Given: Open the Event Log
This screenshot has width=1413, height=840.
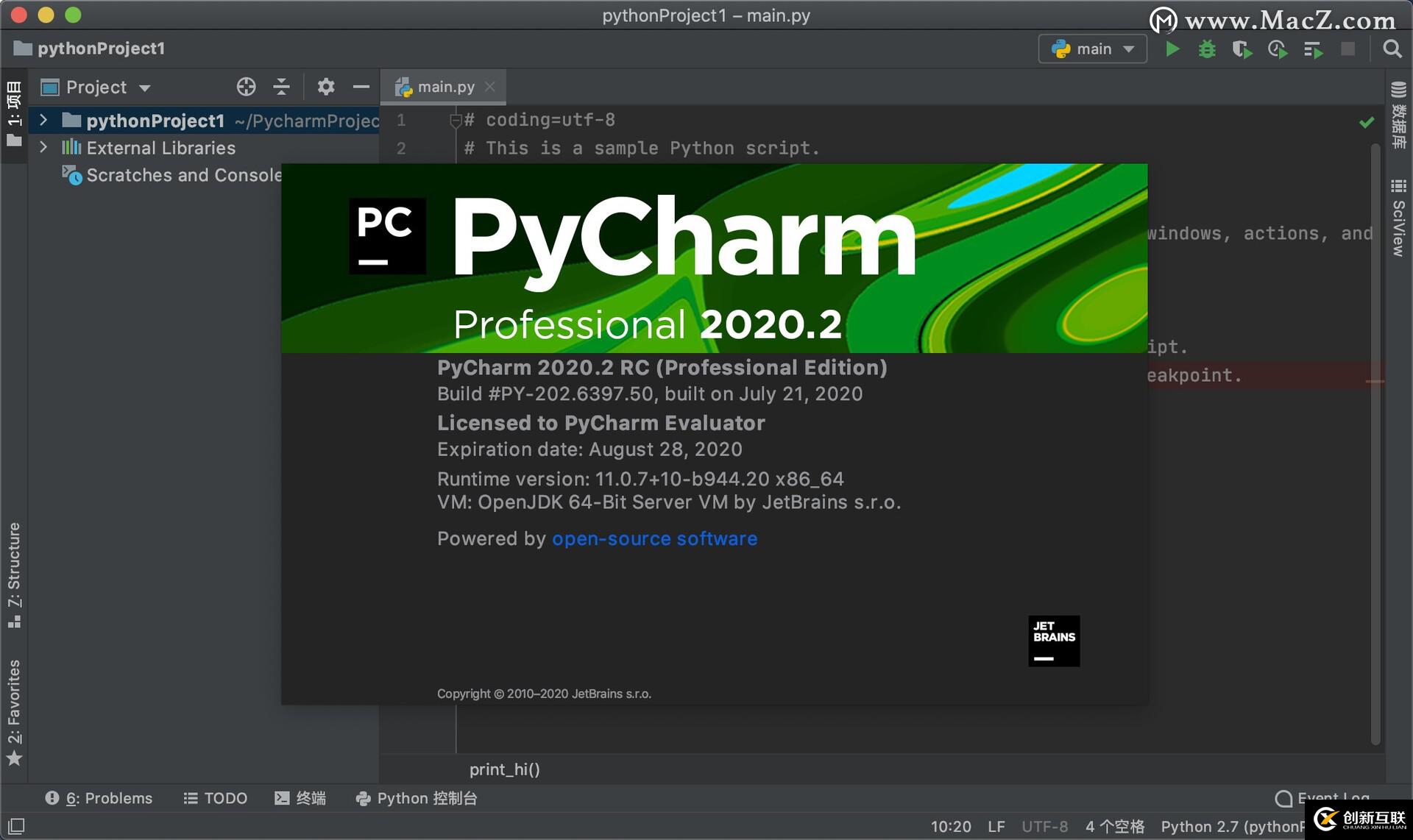Looking at the screenshot, I should (x=1322, y=797).
